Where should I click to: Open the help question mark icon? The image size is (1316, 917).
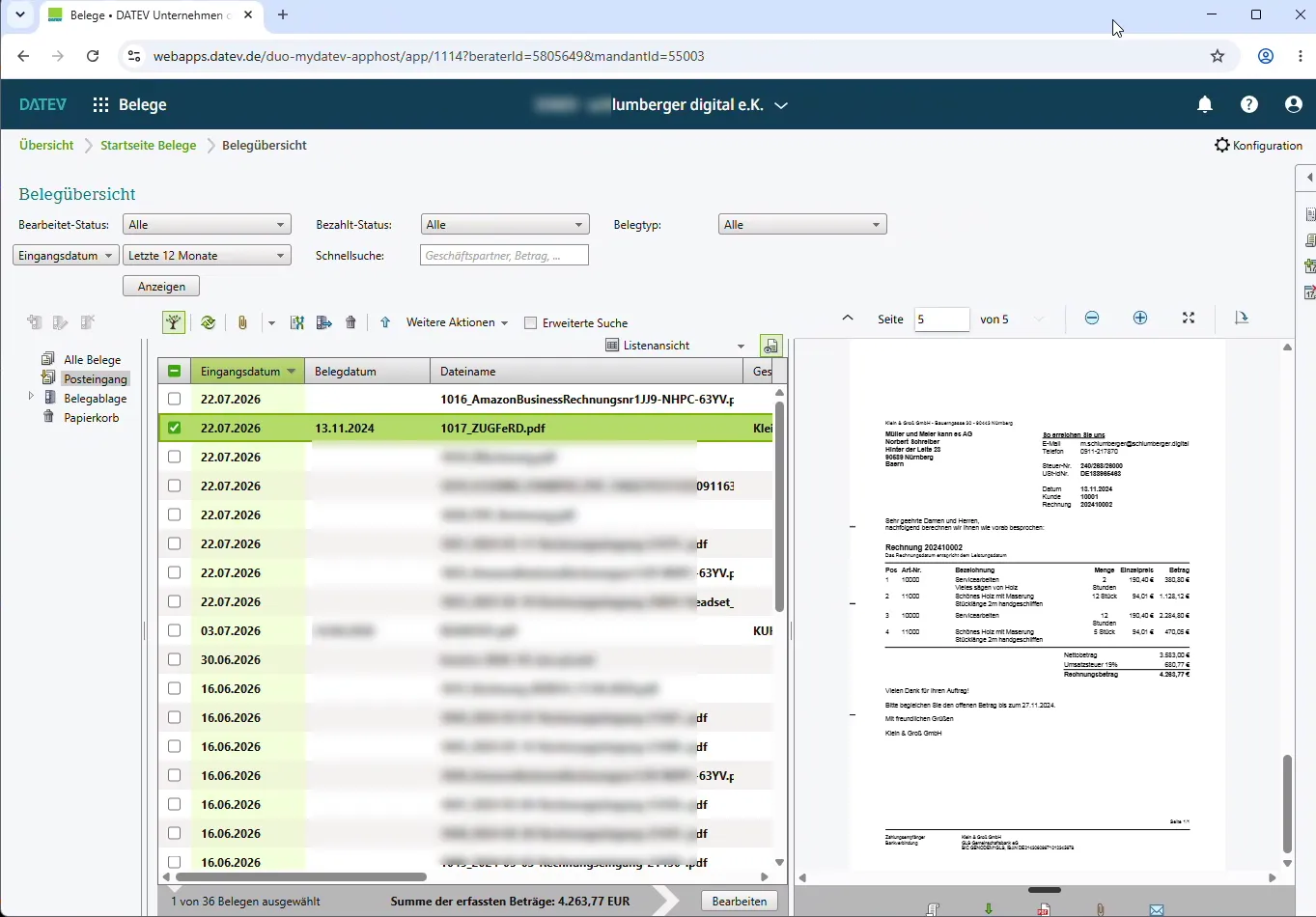[x=1249, y=104]
